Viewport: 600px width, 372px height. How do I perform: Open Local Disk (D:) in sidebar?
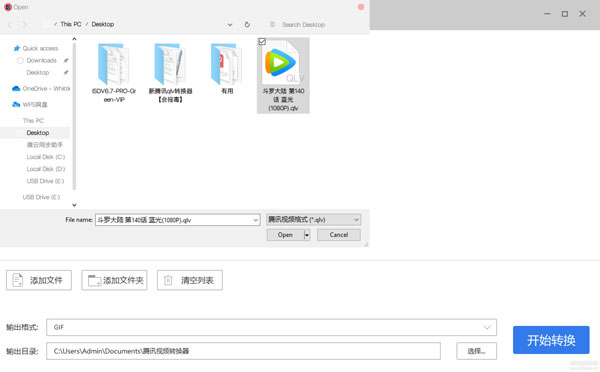pyautogui.click(x=46, y=169)
